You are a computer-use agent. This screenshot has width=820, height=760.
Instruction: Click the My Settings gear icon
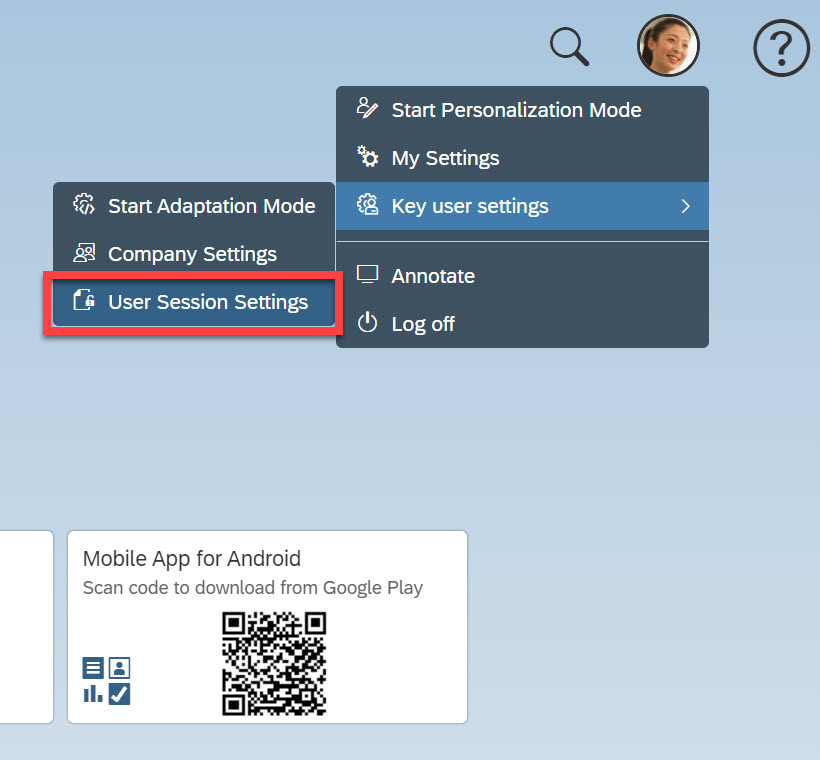[367, 156]
